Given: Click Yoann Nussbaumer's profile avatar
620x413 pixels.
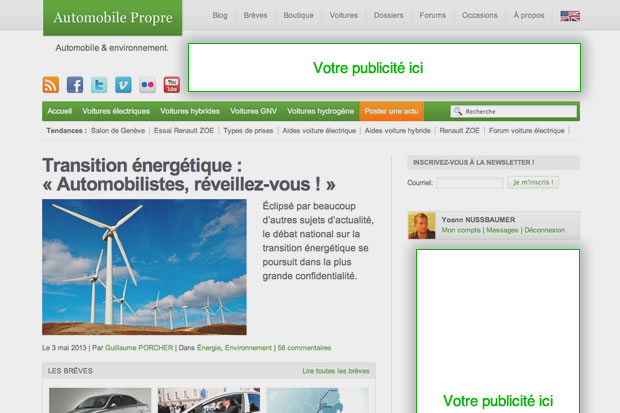Looking at the screenshot, I should pyautogui.click(x=421, y=225).
